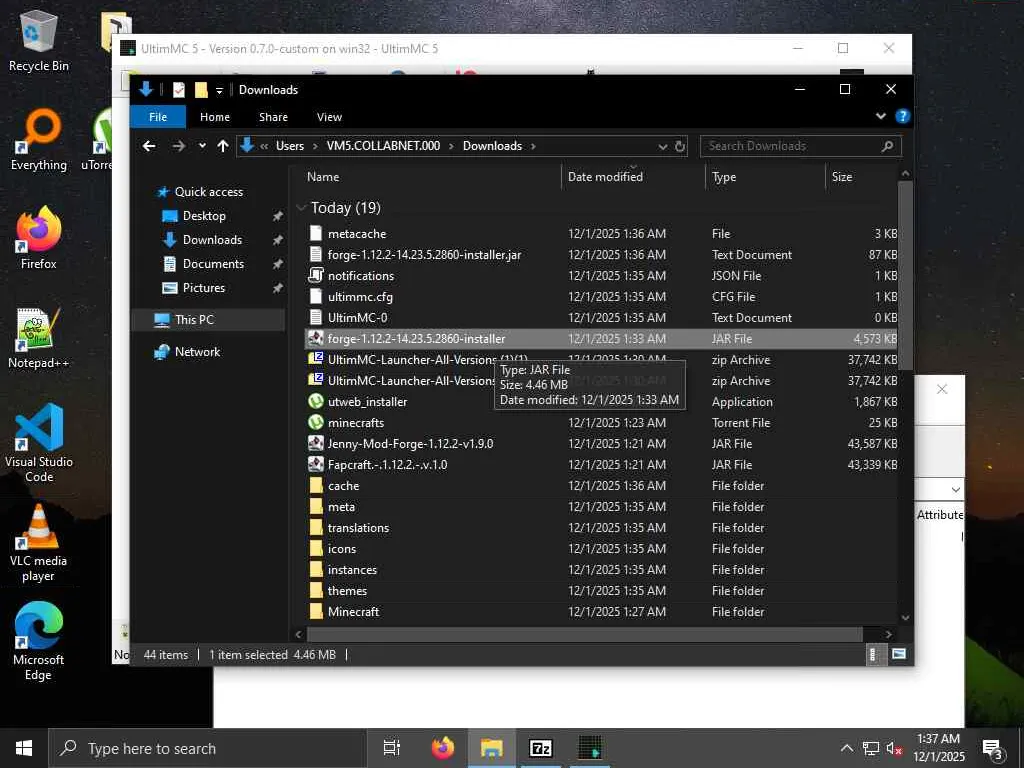This screenshot has height=768, width=1024.
Task: Launch Firefox from the desktop
Action: click(x=39, y=239)
